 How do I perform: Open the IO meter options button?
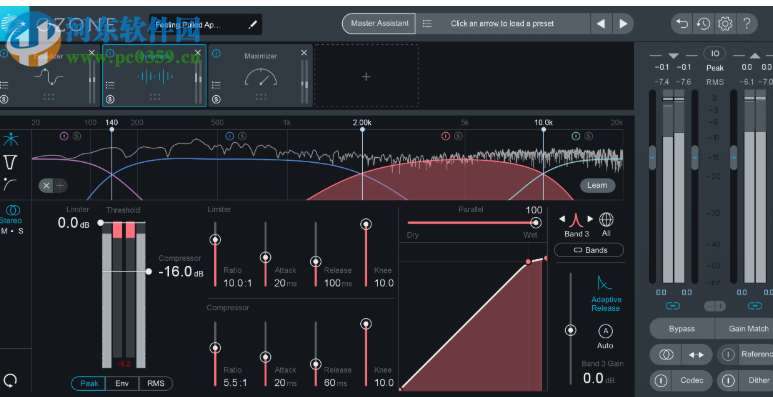[x=715, y=53]
